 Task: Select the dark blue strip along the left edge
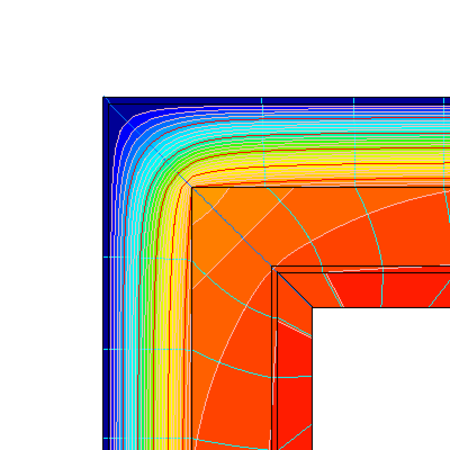(106, 273)
